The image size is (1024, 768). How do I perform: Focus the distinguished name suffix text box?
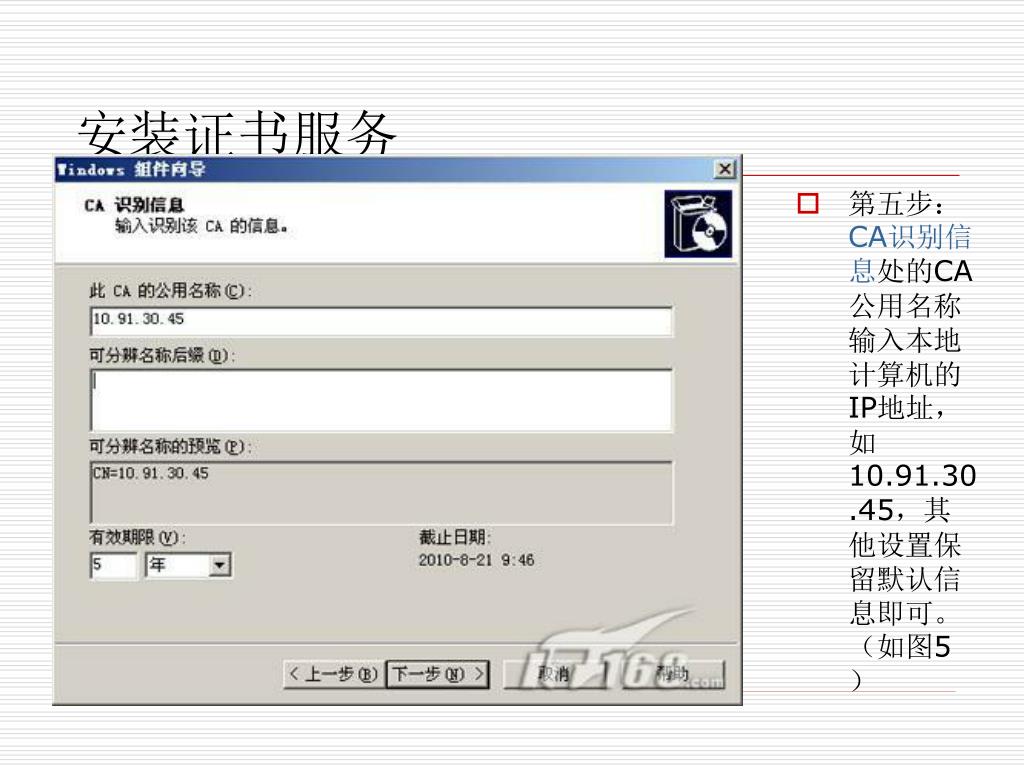tap(381, 400)
